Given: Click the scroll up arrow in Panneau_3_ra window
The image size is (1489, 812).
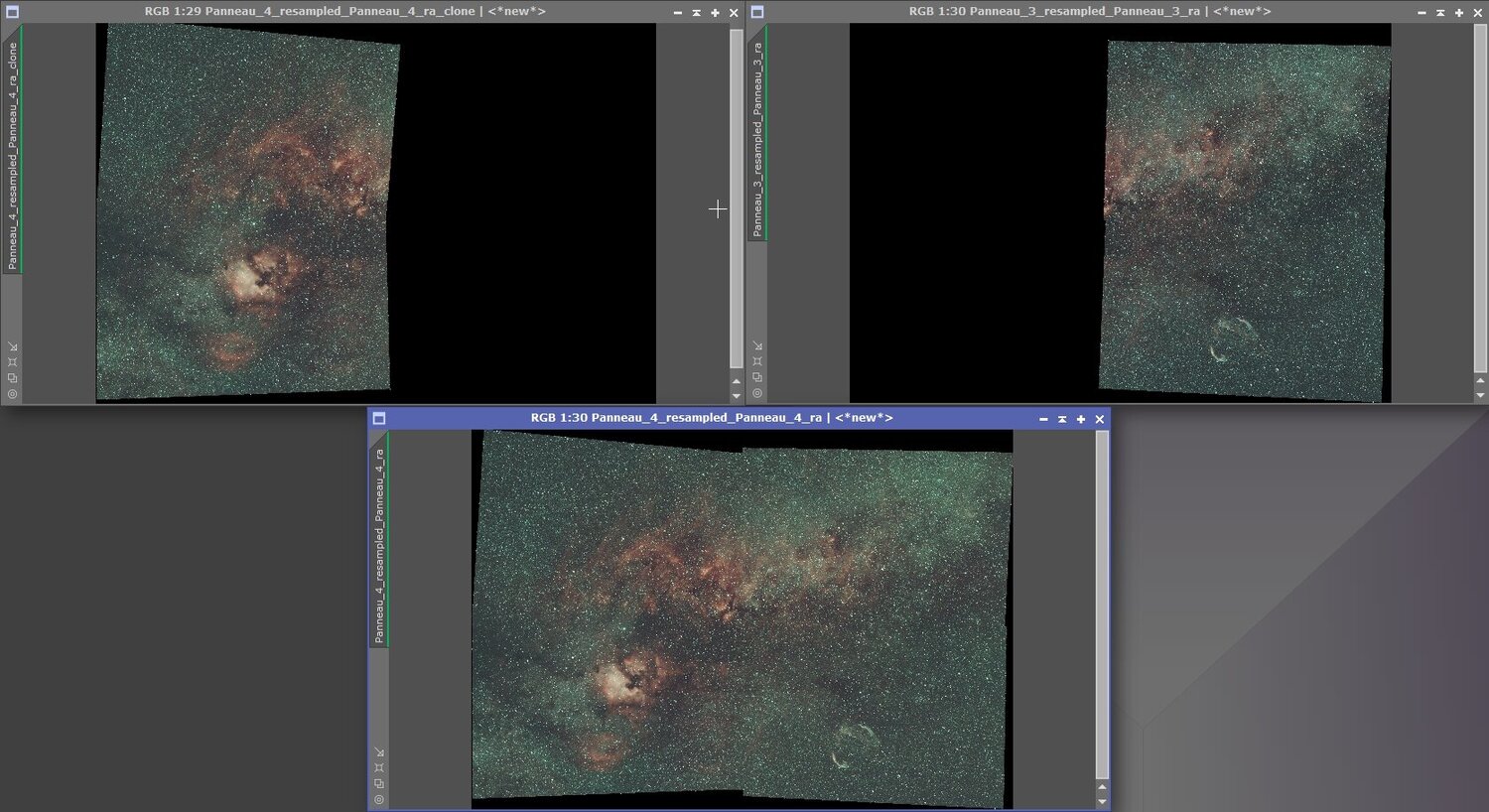Looking at the screenshot, I should [1480, 381].
